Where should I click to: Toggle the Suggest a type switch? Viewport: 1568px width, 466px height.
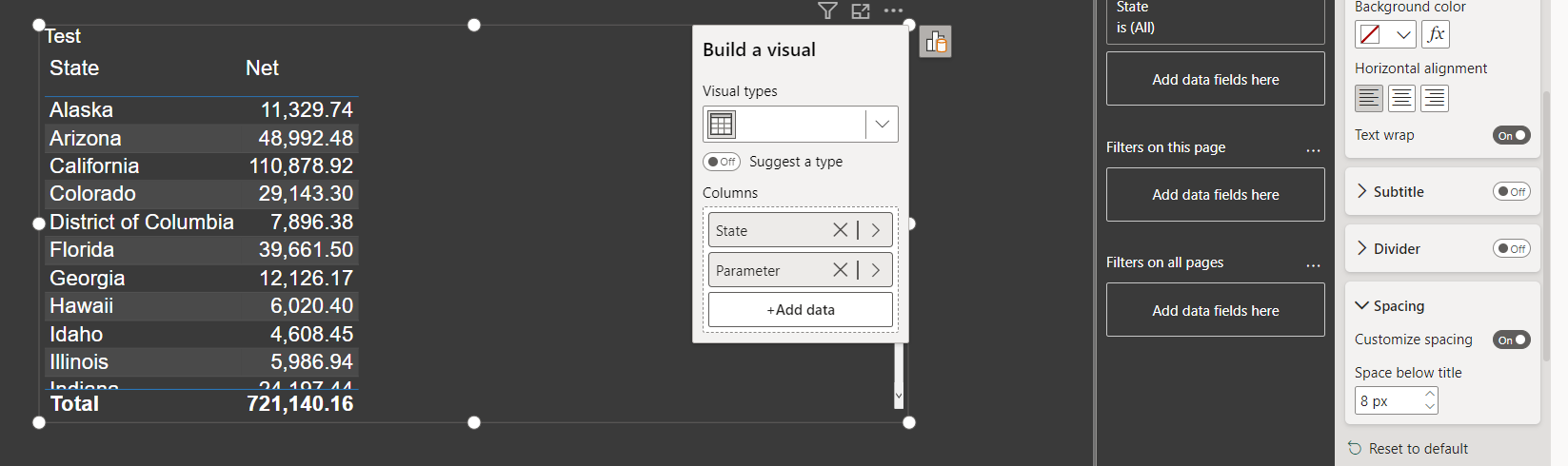coord(722,162)
